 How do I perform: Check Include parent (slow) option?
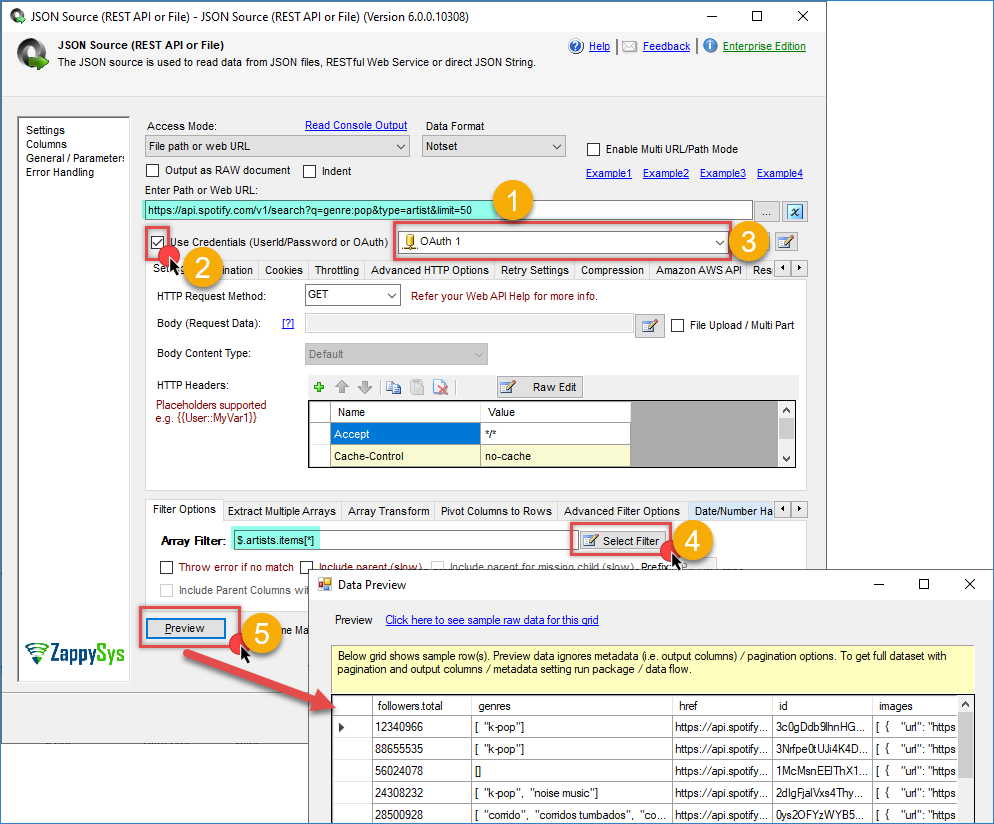tap(306, 567)
